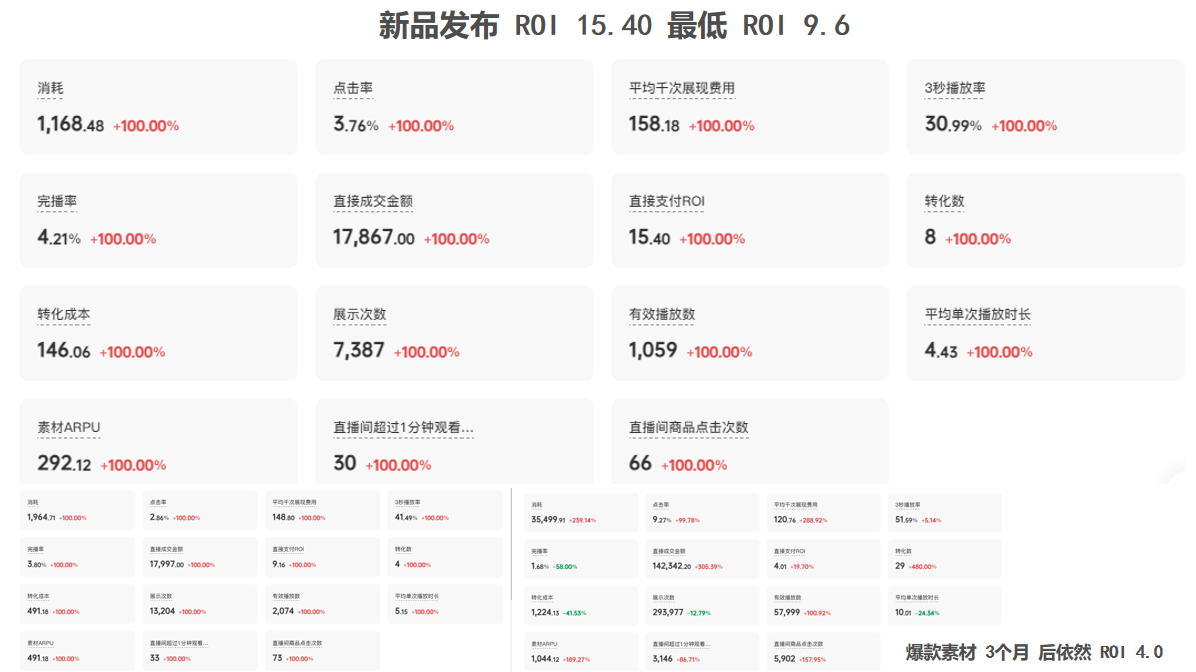The width and height of the screenshot is (1196, 672).
Task: Select the 完播率 value 4.21%
Action: click(x=59, y=237)
